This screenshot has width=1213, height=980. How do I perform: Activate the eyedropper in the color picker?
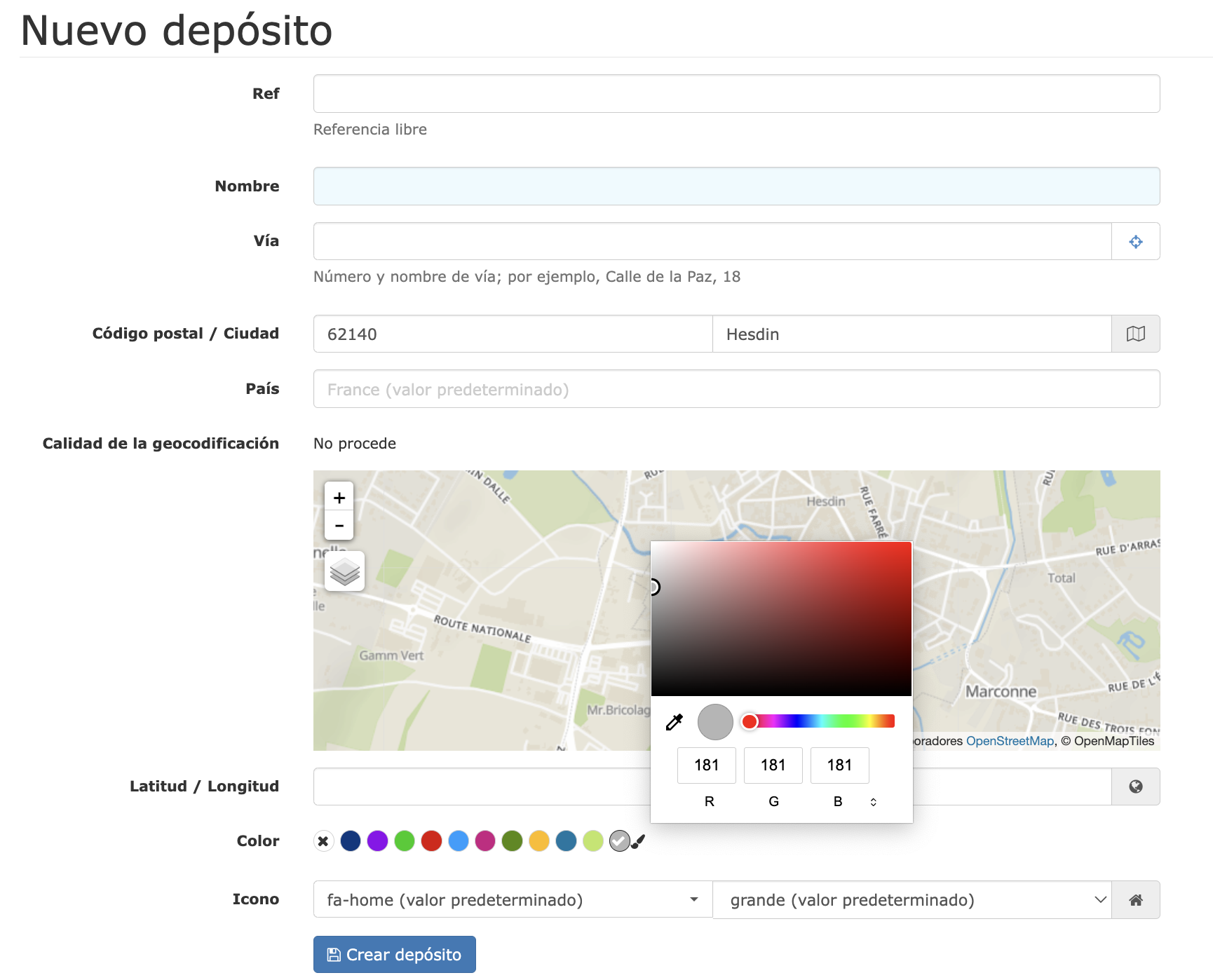pos(674,722)
